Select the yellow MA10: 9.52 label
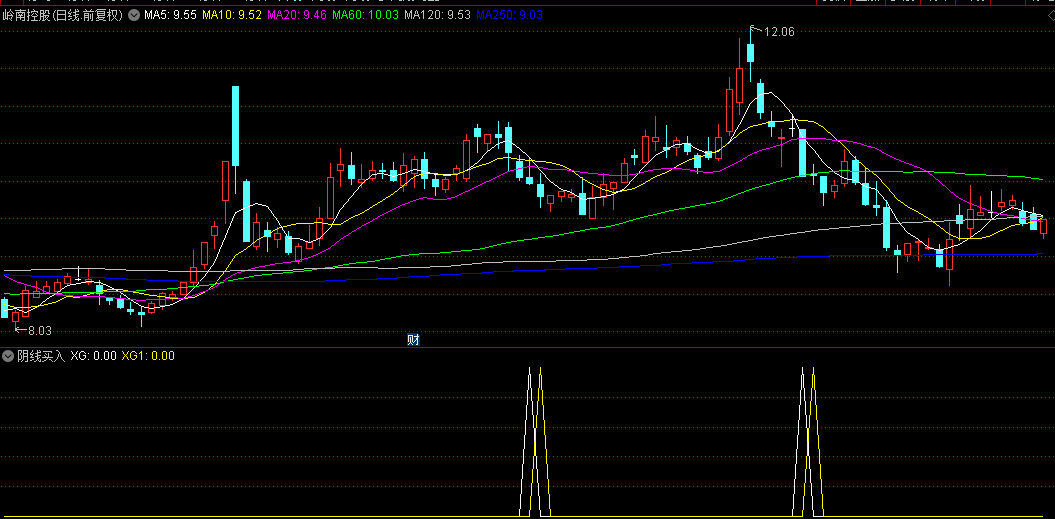 [231, 15]
